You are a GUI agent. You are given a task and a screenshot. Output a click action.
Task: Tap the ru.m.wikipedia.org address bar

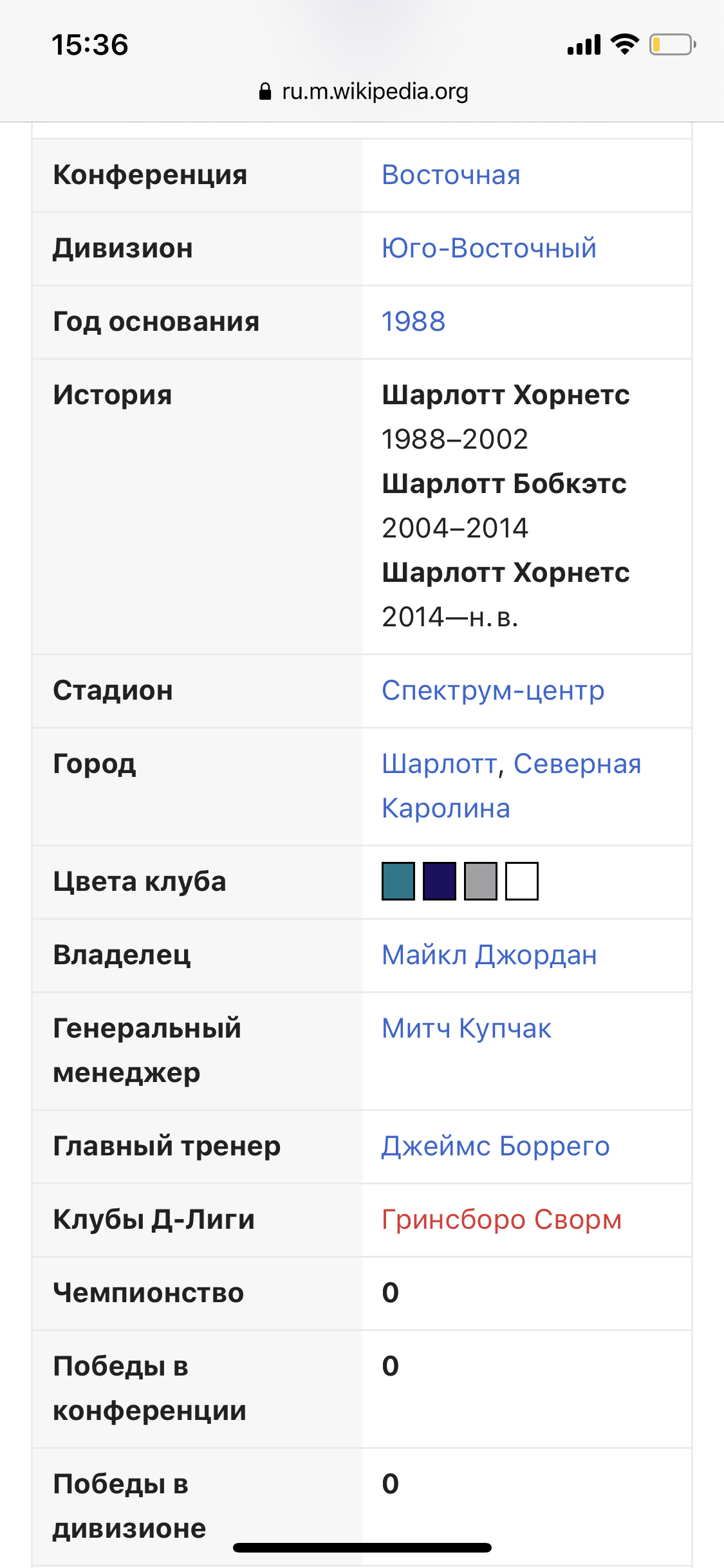(x=363, y=91)
